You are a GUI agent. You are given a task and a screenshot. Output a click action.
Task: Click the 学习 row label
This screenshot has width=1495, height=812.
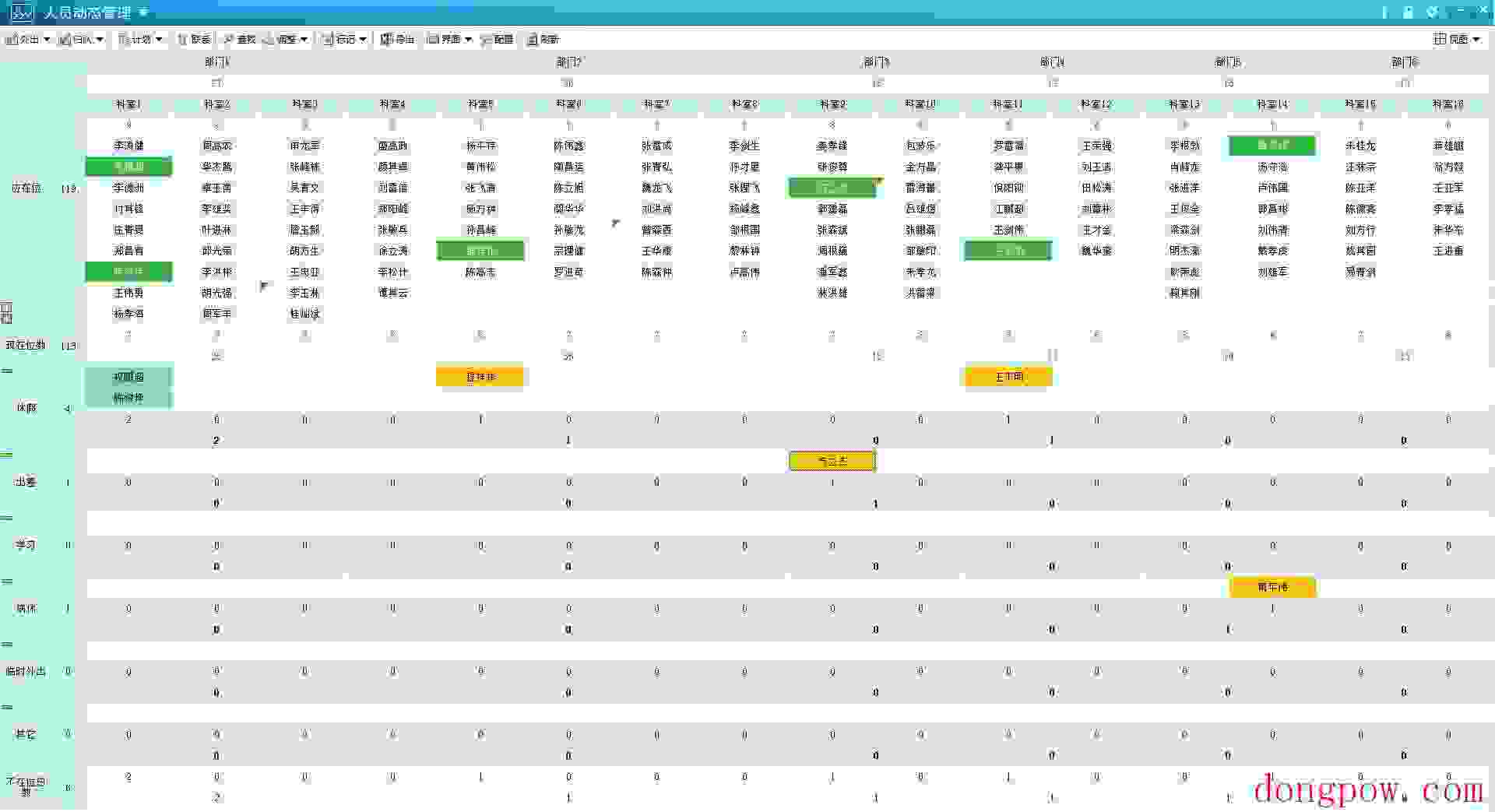click(26, 545)
